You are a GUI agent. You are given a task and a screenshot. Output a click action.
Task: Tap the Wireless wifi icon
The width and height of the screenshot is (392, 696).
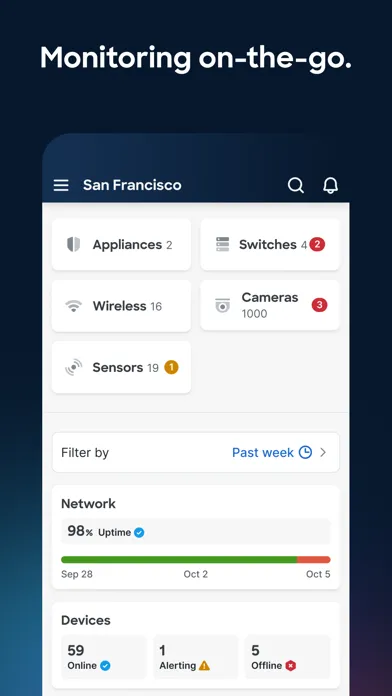pos(74,306)
